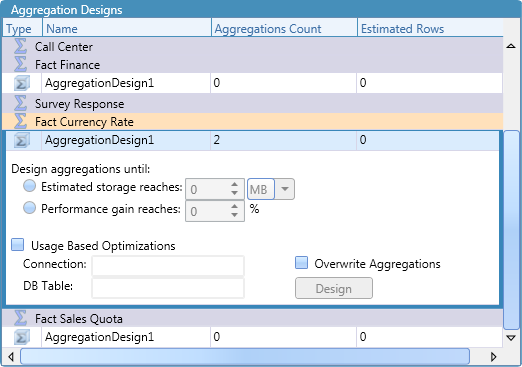Click the vertical scrollbar down arrow
522x367 pixels.
511,338
